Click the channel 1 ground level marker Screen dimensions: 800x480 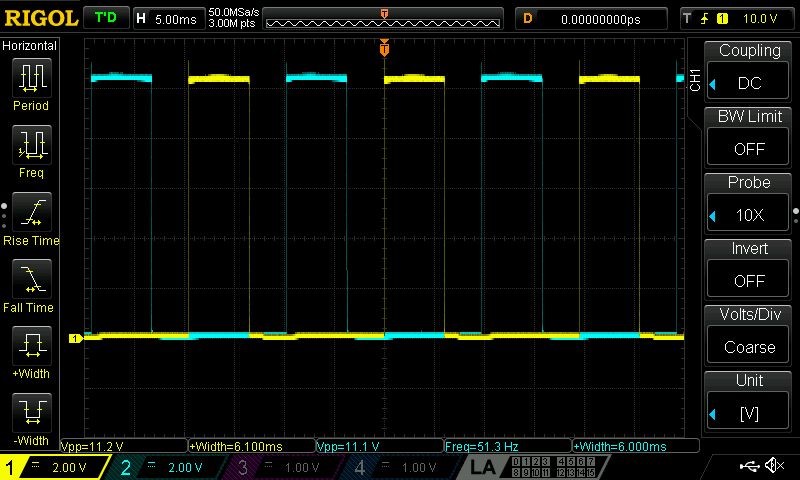point(75,338)
